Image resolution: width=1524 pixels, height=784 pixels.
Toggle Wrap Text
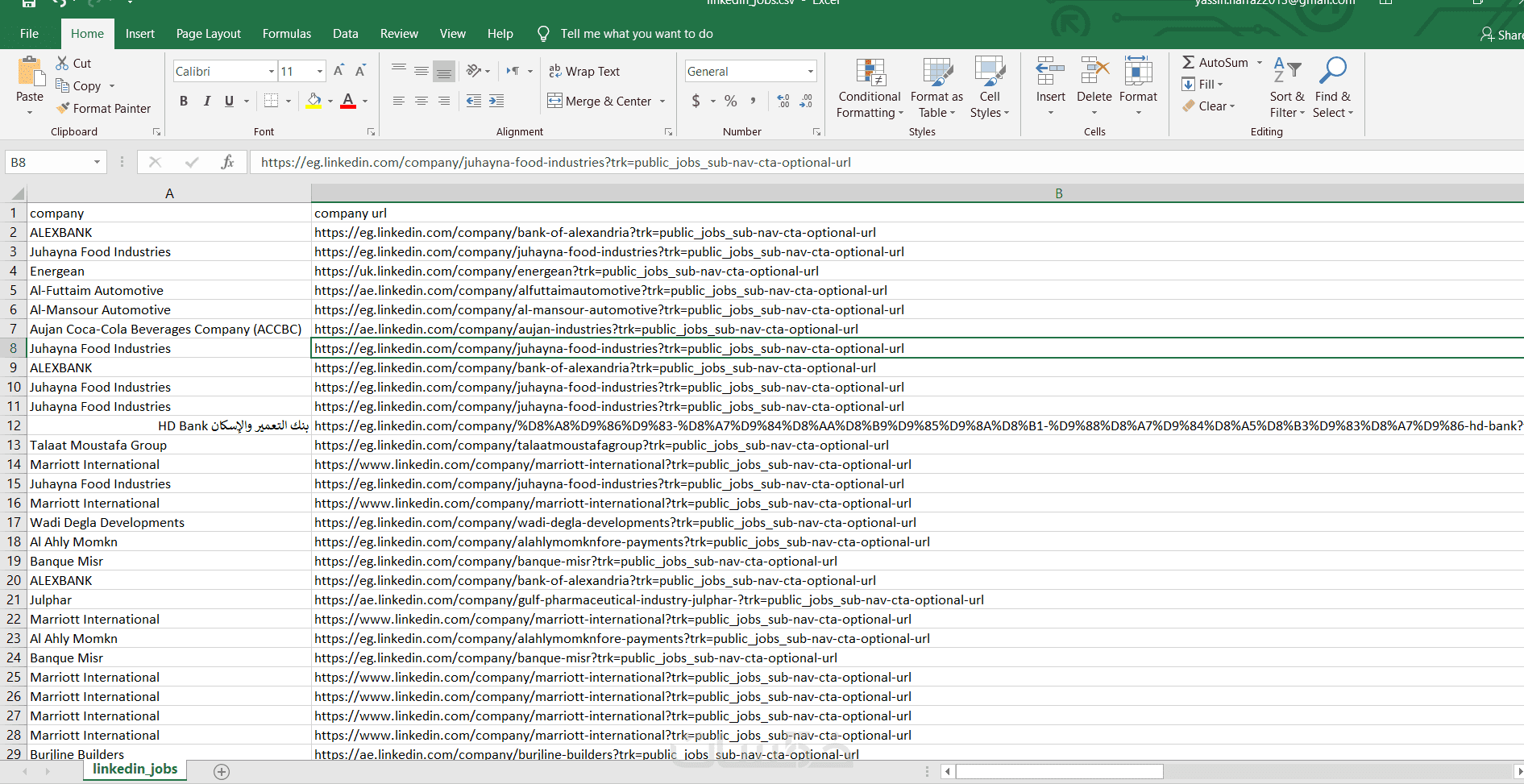[x=584, y=71]
